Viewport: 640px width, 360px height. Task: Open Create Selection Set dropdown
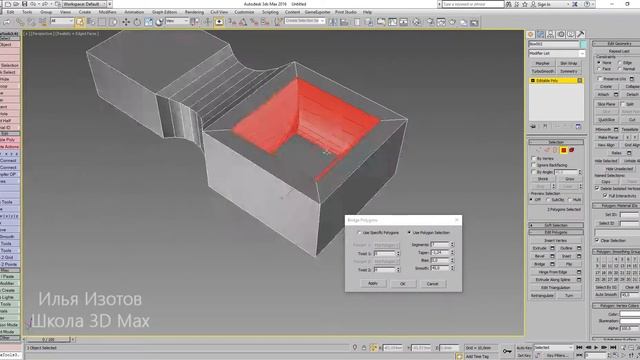coord(304,21)
